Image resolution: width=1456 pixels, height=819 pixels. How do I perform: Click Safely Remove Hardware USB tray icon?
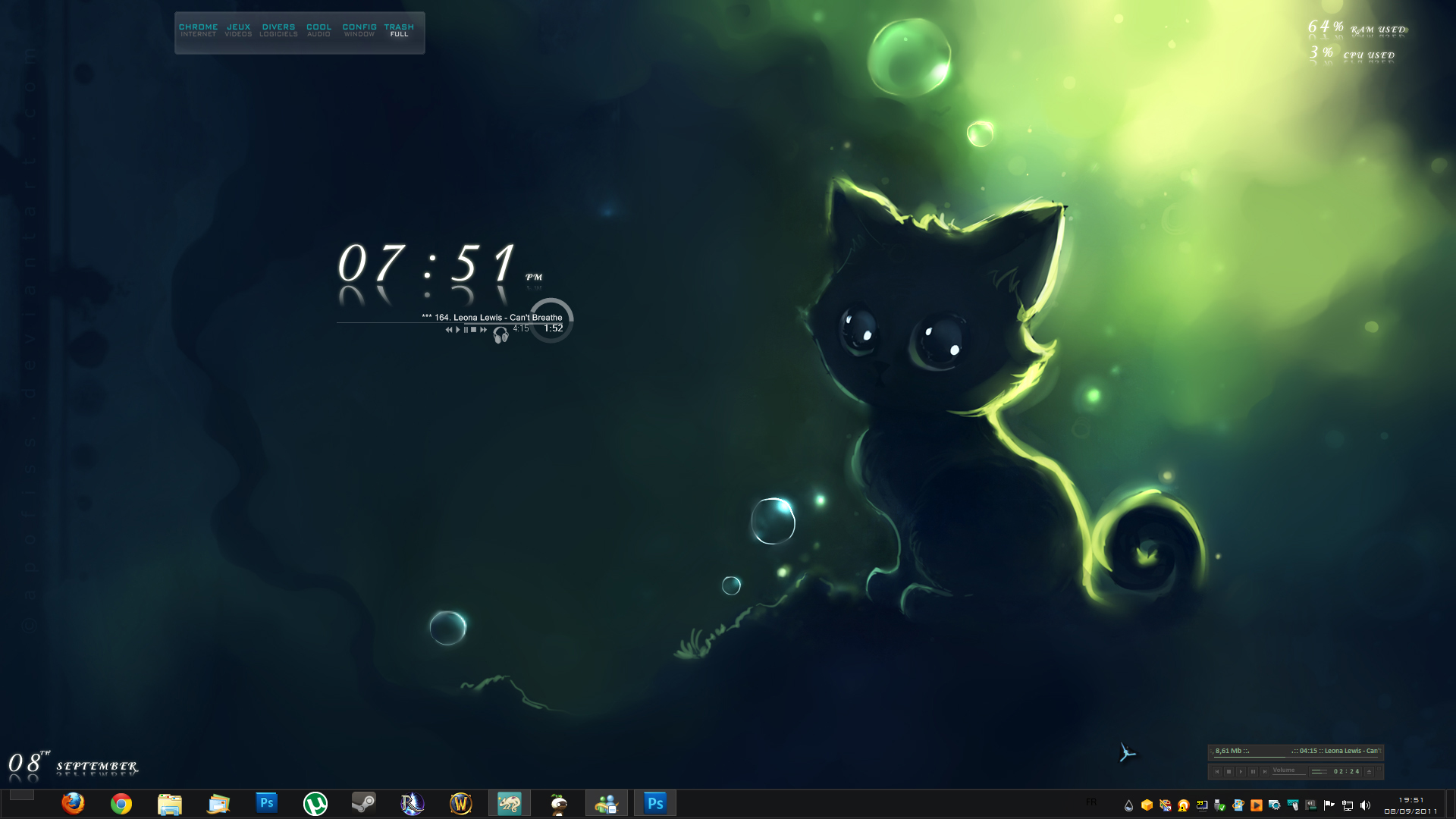click(1220, 805)
